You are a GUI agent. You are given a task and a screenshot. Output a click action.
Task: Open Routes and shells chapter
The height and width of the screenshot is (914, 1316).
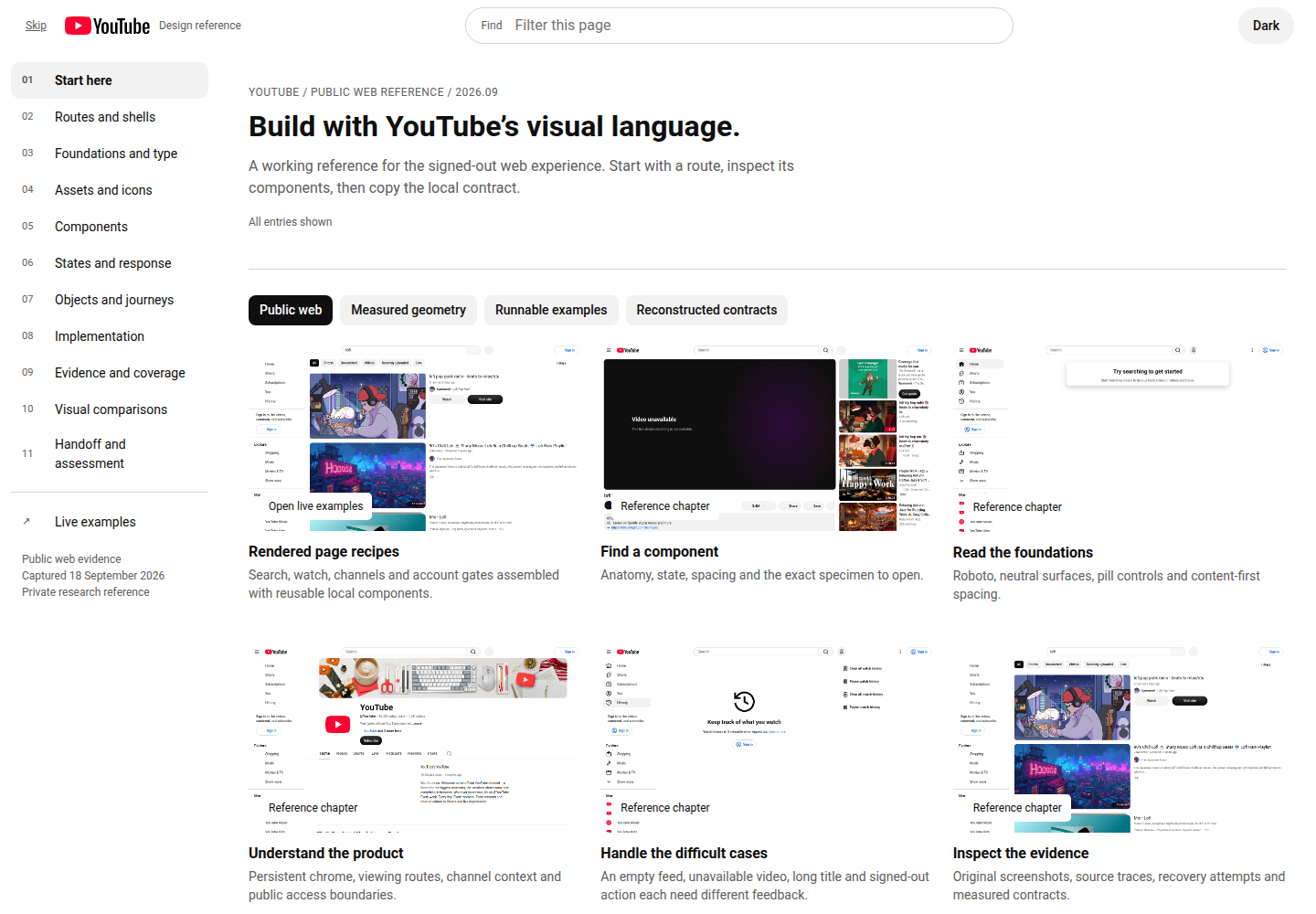pos(110,117)
